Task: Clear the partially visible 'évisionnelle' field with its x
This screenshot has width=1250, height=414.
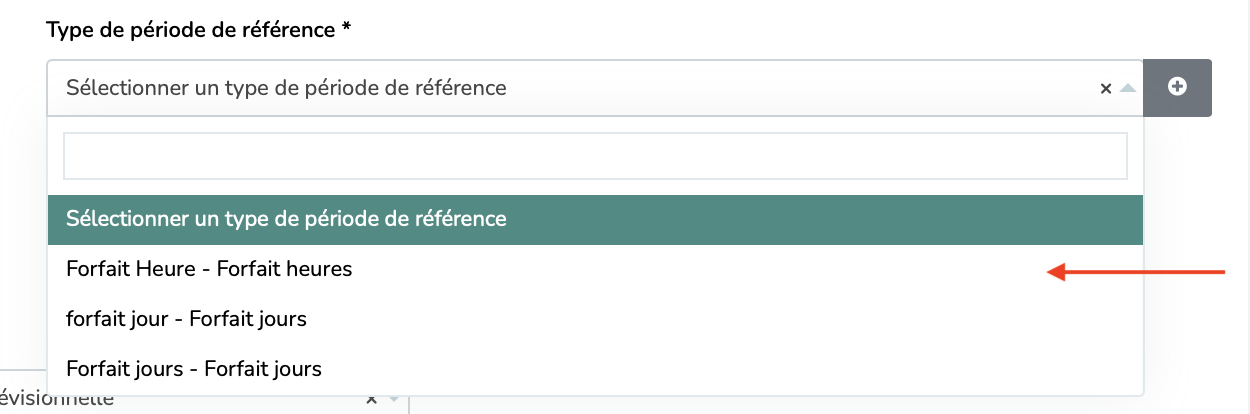Action: click(371, 400)
